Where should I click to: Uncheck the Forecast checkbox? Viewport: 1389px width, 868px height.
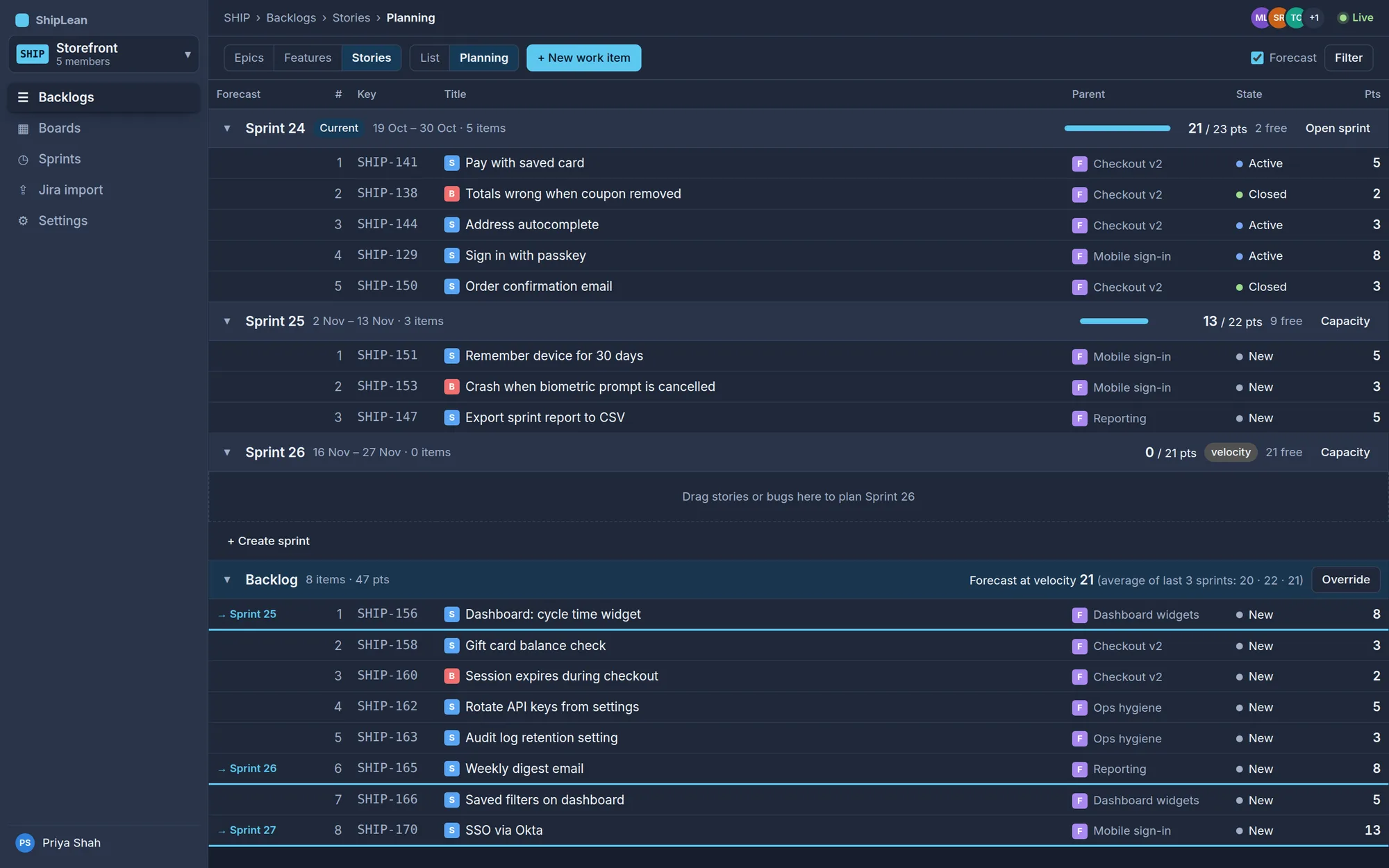(x=1257, y=58)
